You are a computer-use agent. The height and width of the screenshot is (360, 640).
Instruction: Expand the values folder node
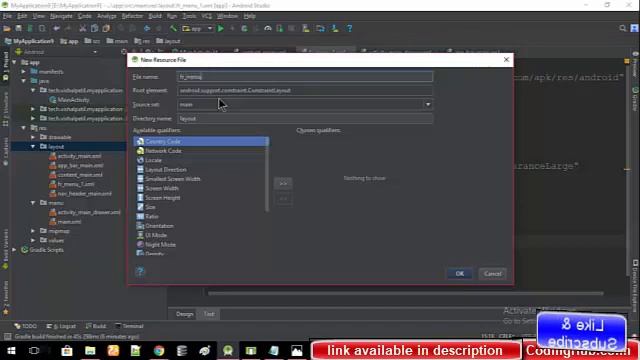(x=33, y=240)
